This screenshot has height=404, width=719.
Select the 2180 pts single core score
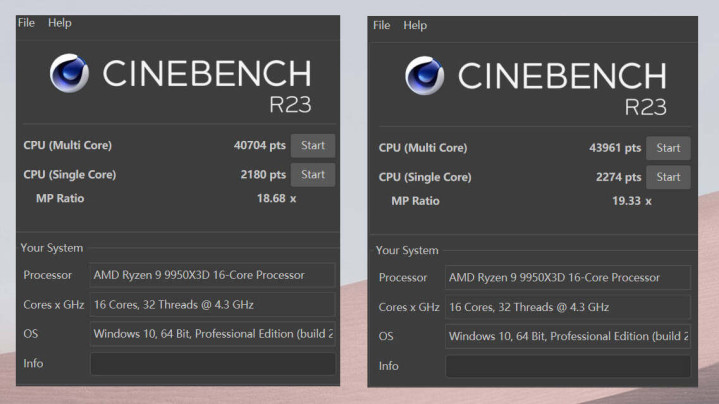[x=263, y=175]
